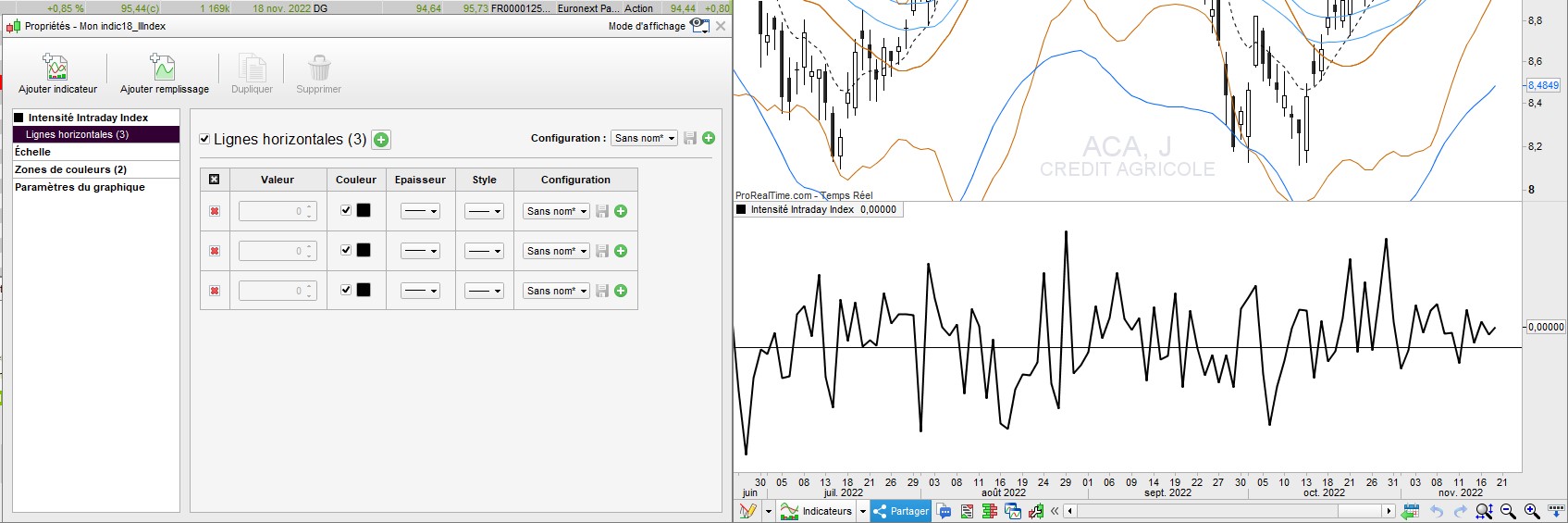Delete the second horizontal line row
Screen dimensions: 1568x523
click(x=215, y=251)
